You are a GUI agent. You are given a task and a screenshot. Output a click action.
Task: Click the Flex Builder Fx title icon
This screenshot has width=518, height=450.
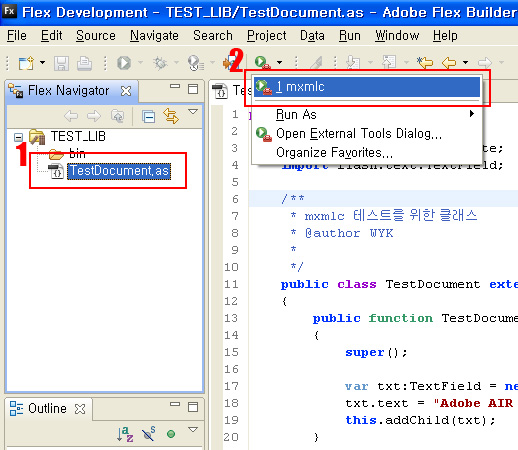pyautogui.click(x=9, y=12)
